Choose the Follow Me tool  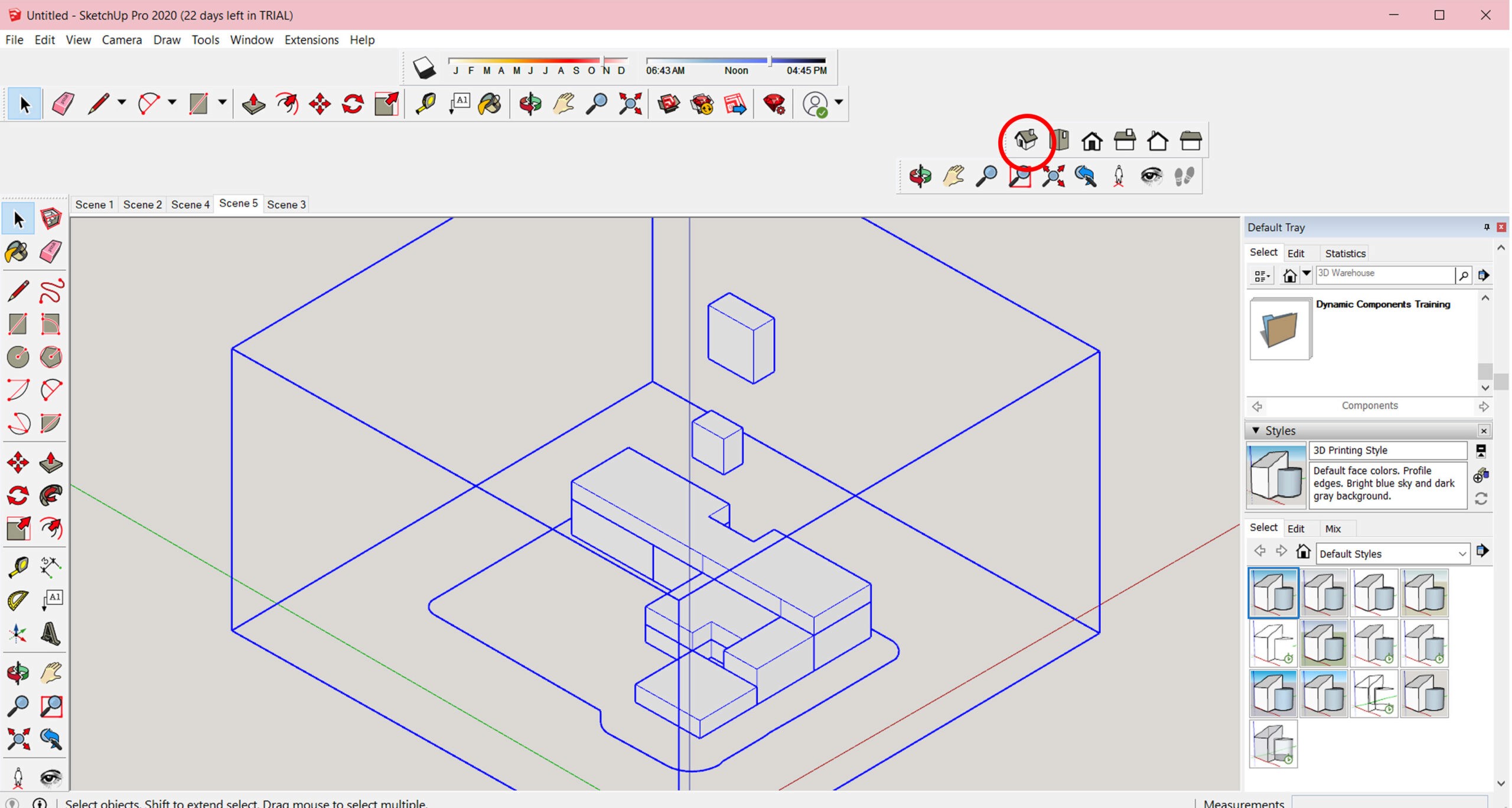(51, 495)
